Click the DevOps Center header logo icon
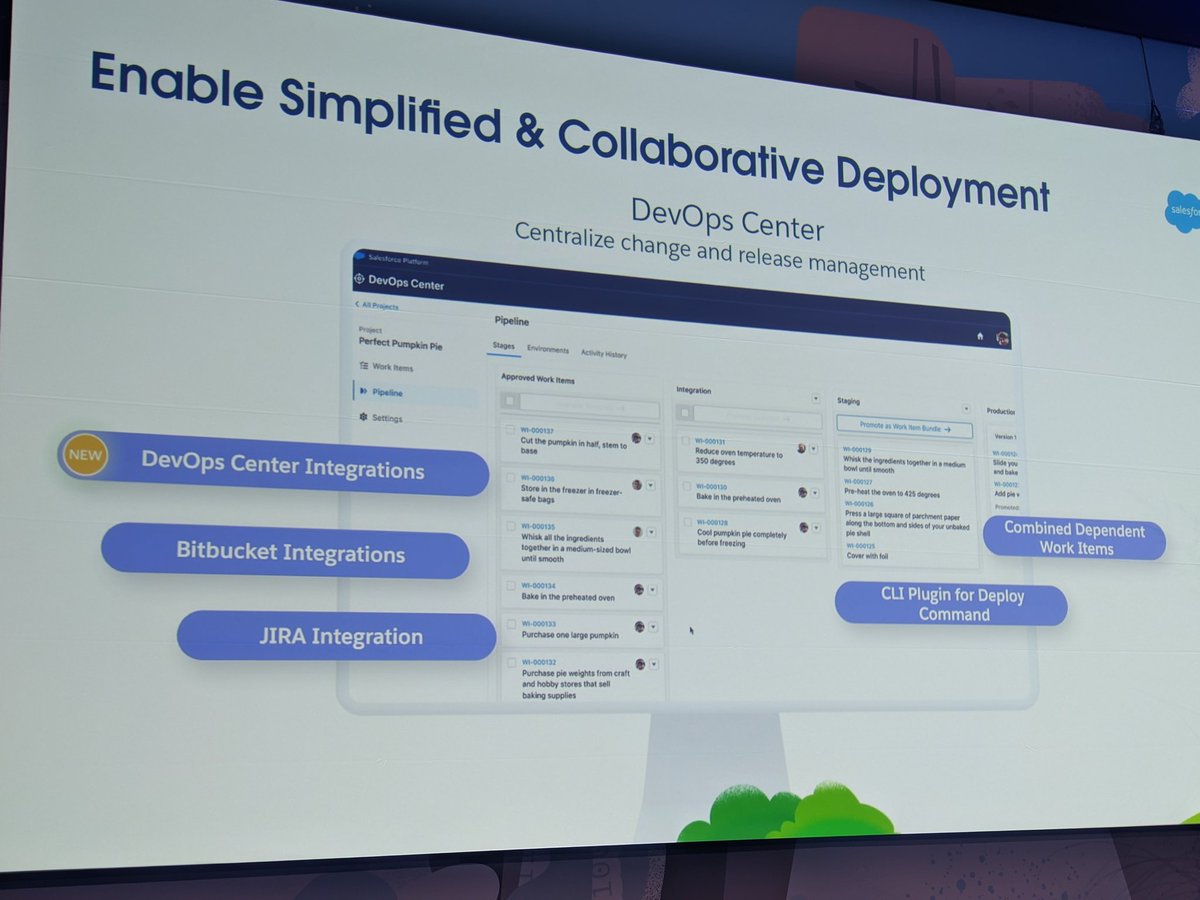The width and height of the screenshot is (1200, 900). coord(359,279)
